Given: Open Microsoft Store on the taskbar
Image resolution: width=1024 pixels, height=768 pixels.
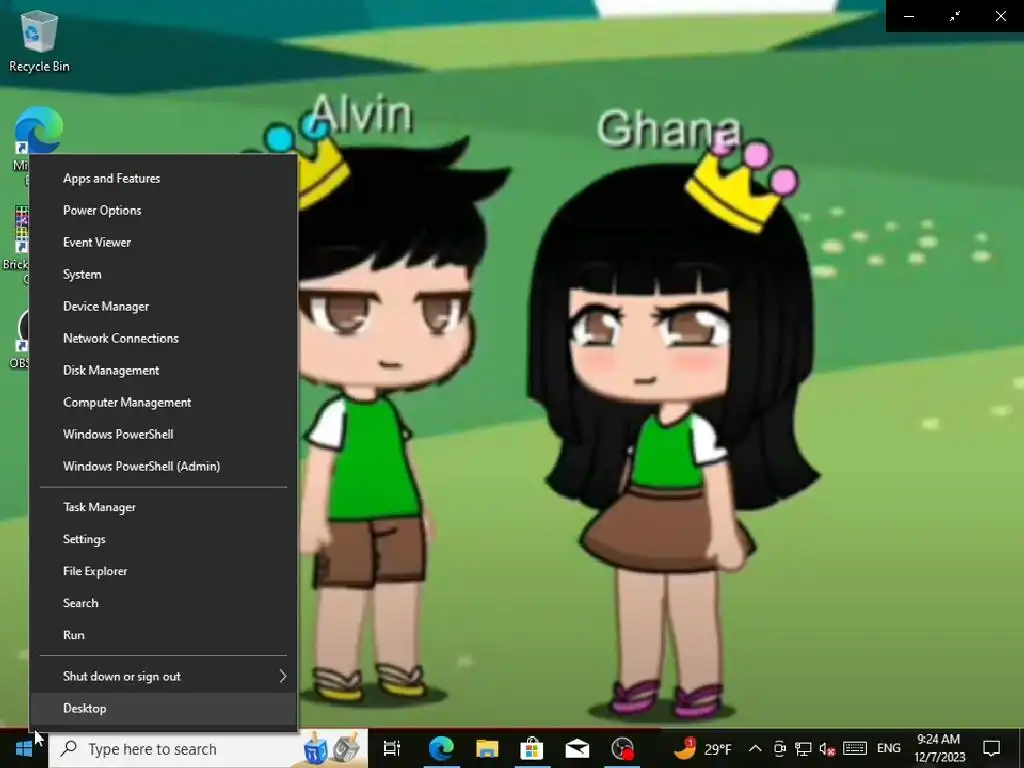Looking at the screenshot, I should (x=532, y=748).
